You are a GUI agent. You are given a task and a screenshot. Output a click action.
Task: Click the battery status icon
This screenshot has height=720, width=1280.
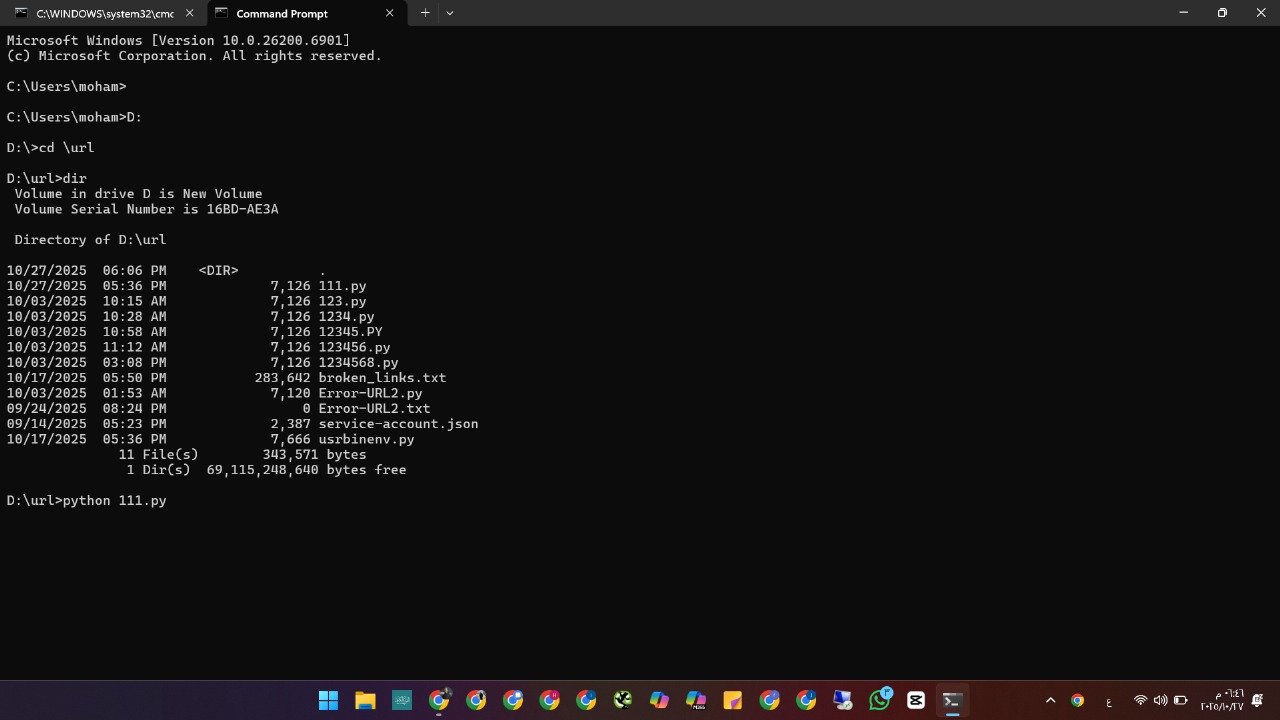[1180, 700]
